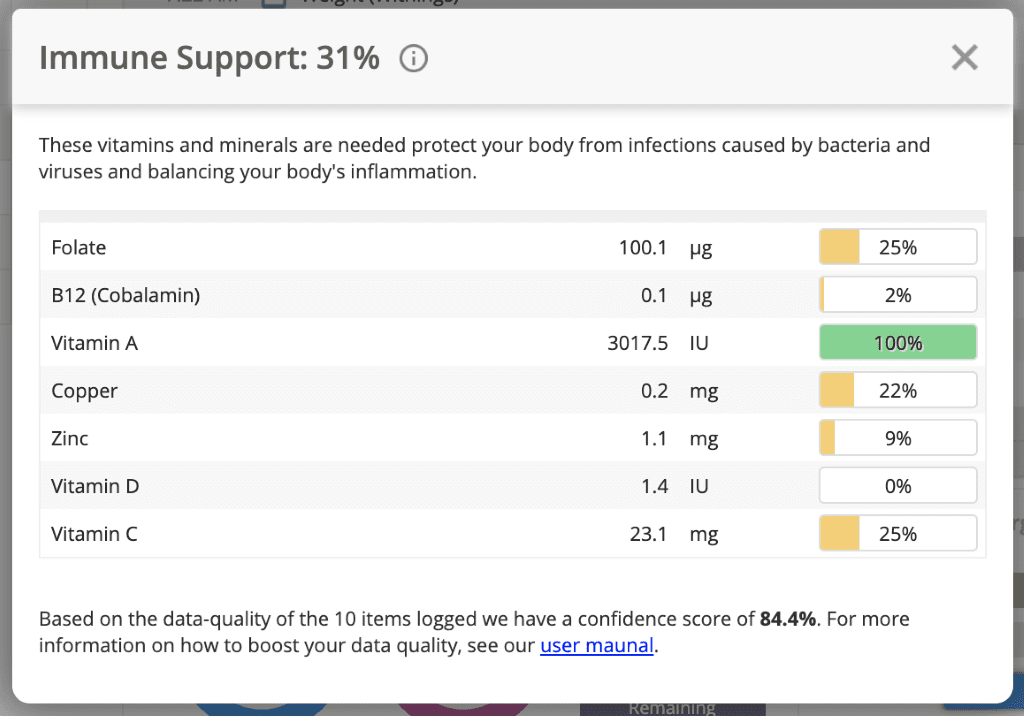Click the Folate 25% progress bar
1024x716 pixels.
pos(898,247)
